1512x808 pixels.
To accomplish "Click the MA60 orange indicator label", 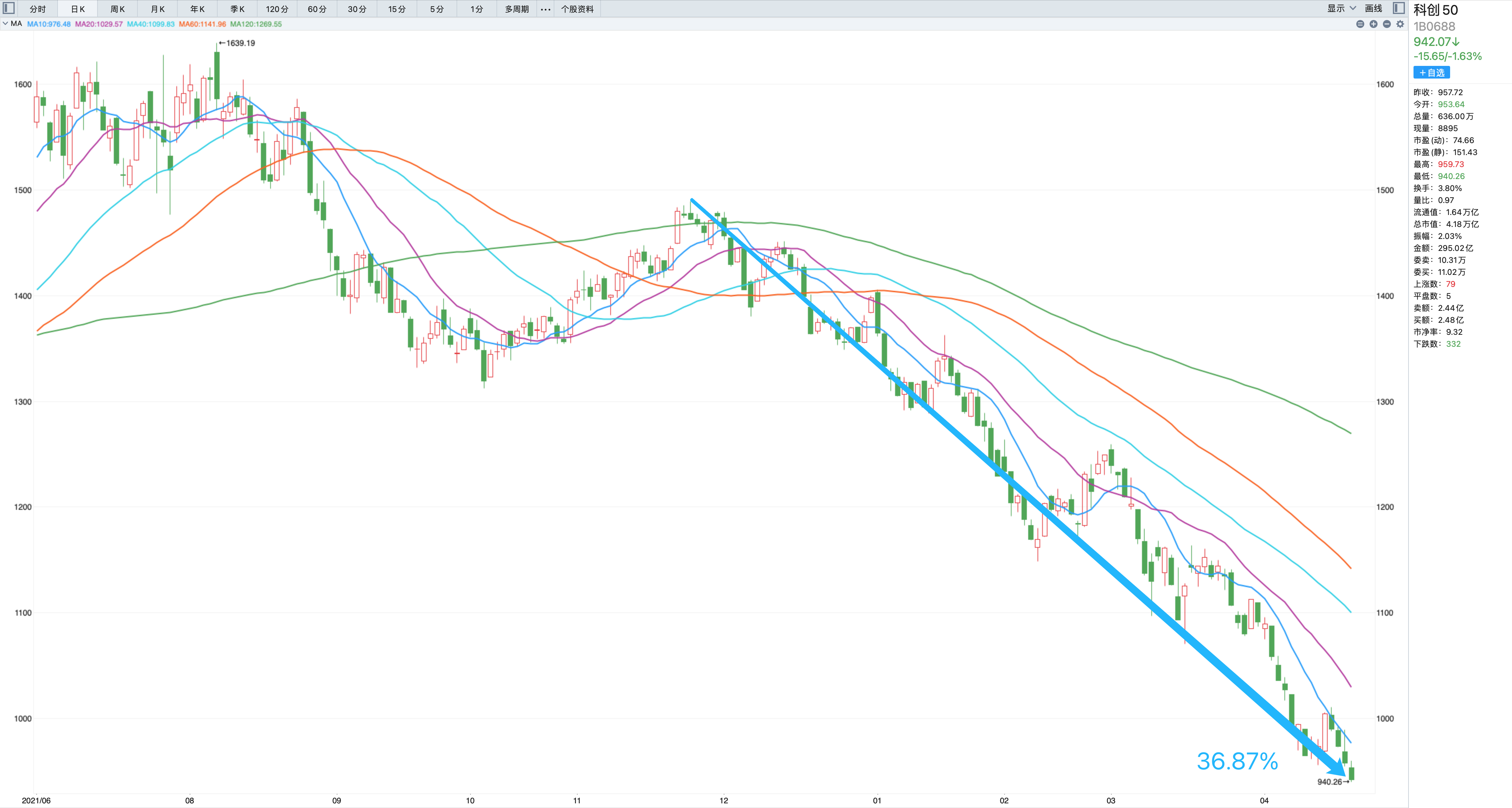I will click(x=202, y=24).
